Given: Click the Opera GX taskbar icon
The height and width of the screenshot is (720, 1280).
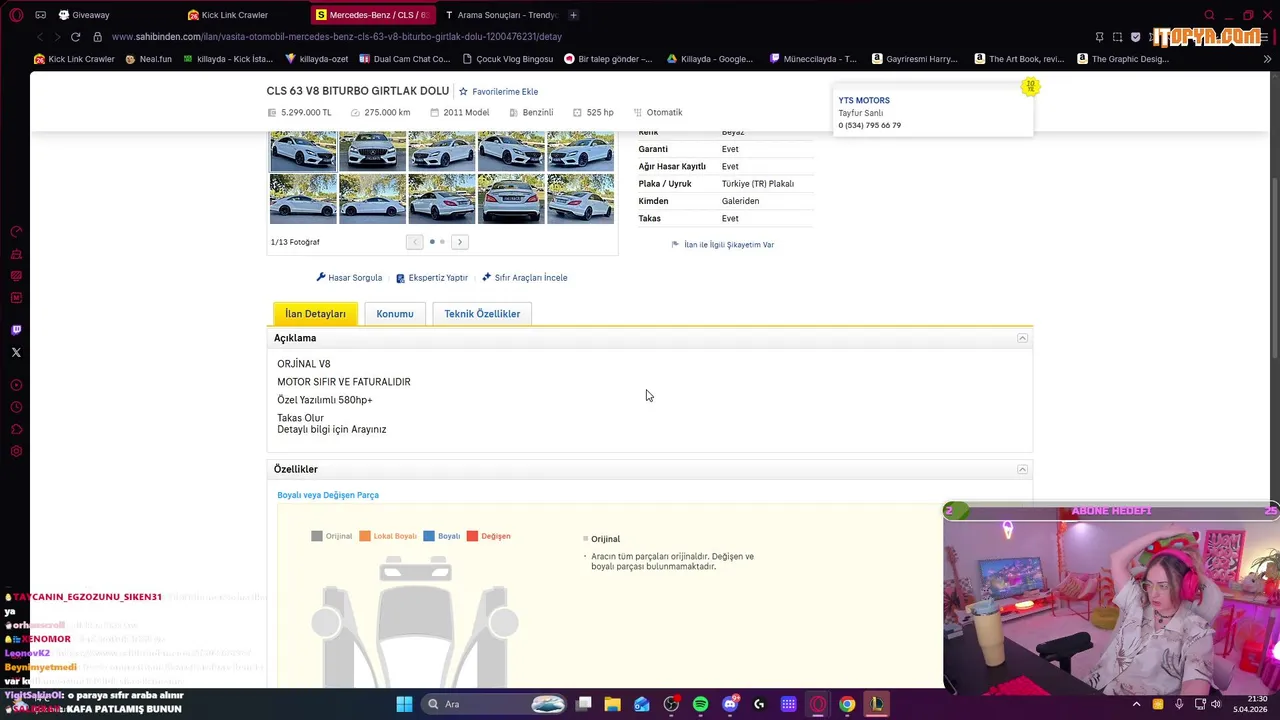Looking at the screenshot, I should tap(818, 704).
